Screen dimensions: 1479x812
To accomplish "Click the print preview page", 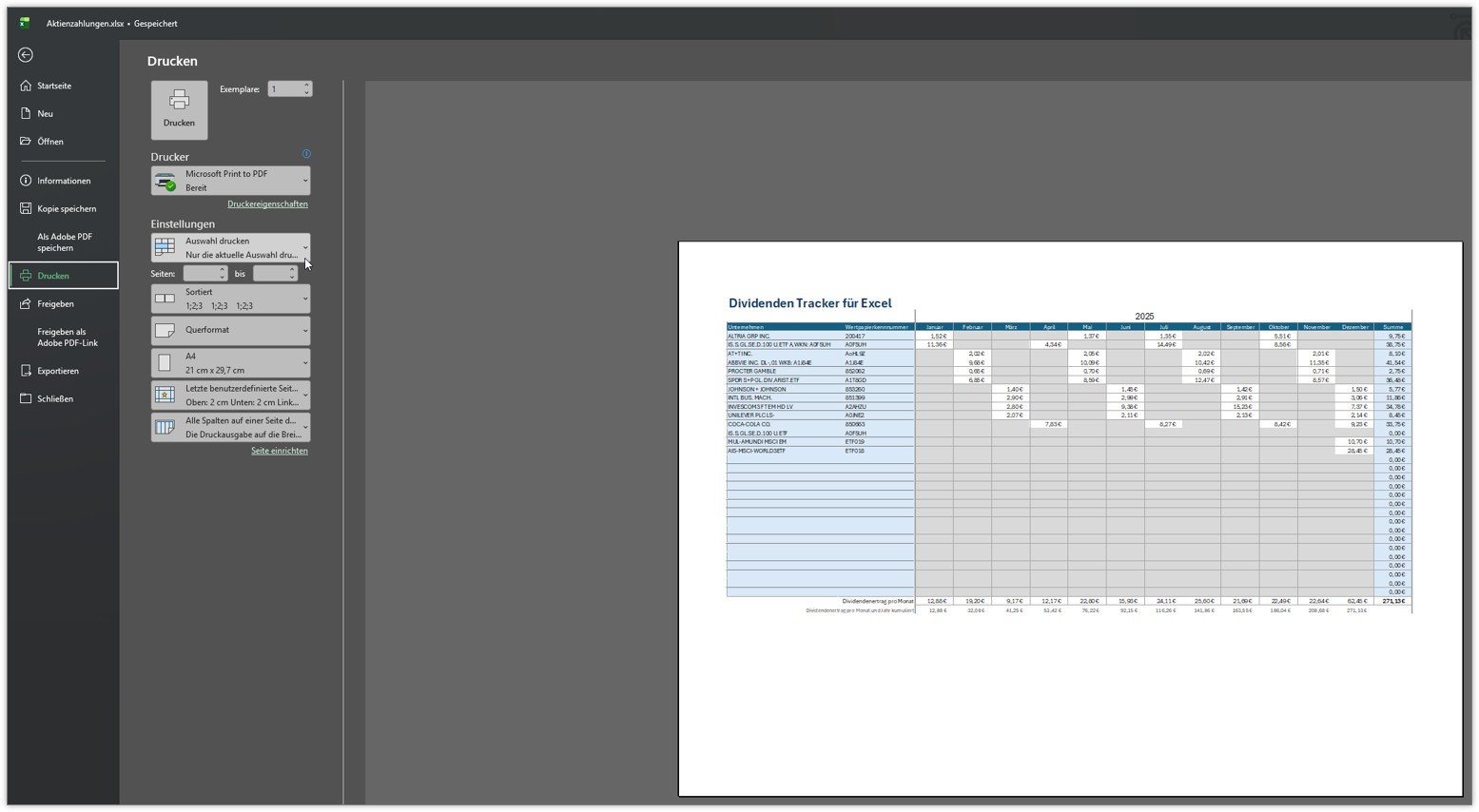I will (x=1069, y=518).
